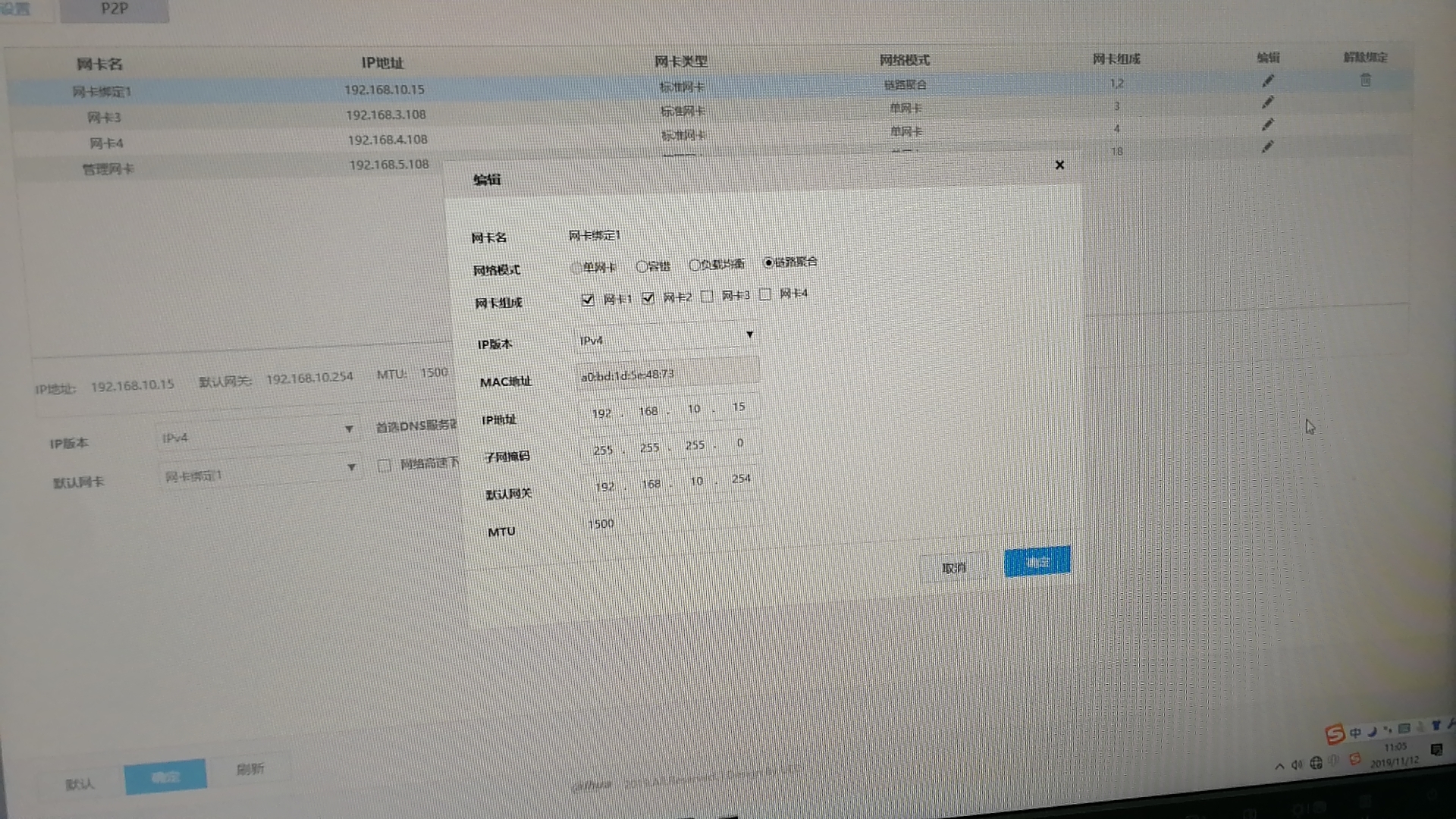Click edit pencil for 网卡4 row

tap(1268, 124)
